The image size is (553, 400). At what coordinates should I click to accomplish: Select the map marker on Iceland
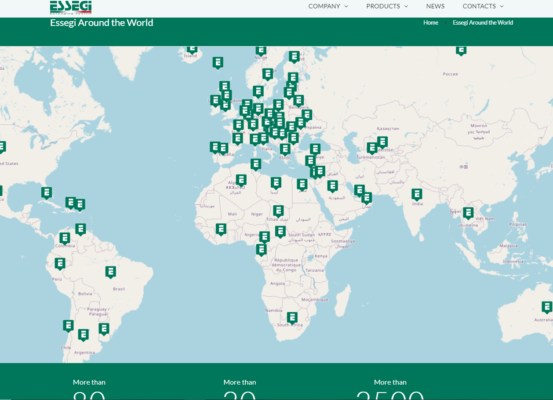[x=192, y=49]
